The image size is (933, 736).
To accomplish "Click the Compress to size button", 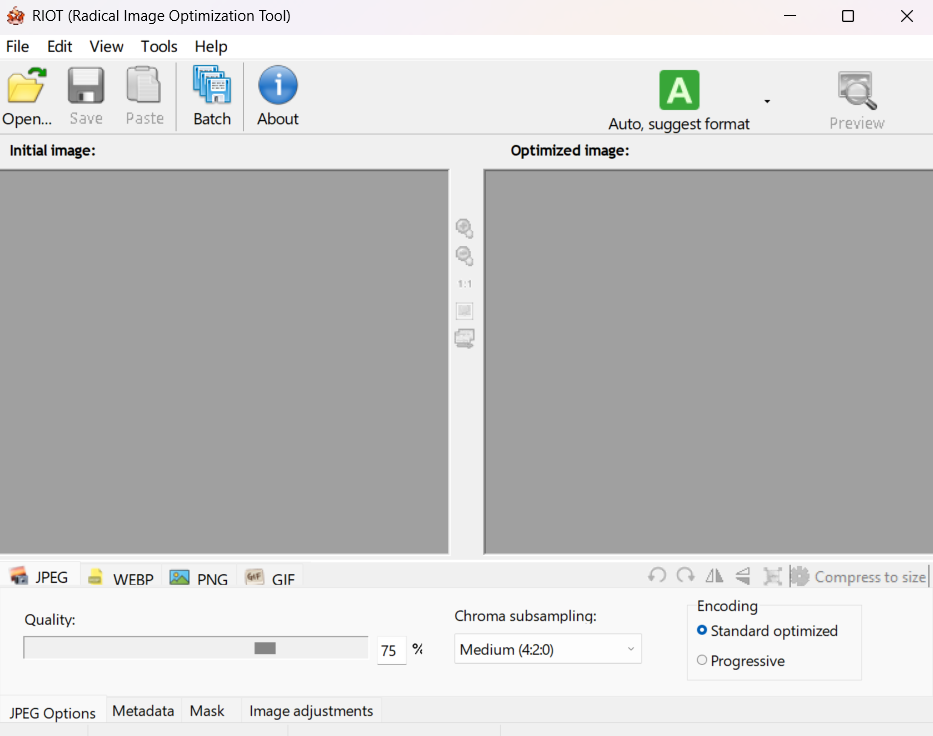I will (859, 577).
